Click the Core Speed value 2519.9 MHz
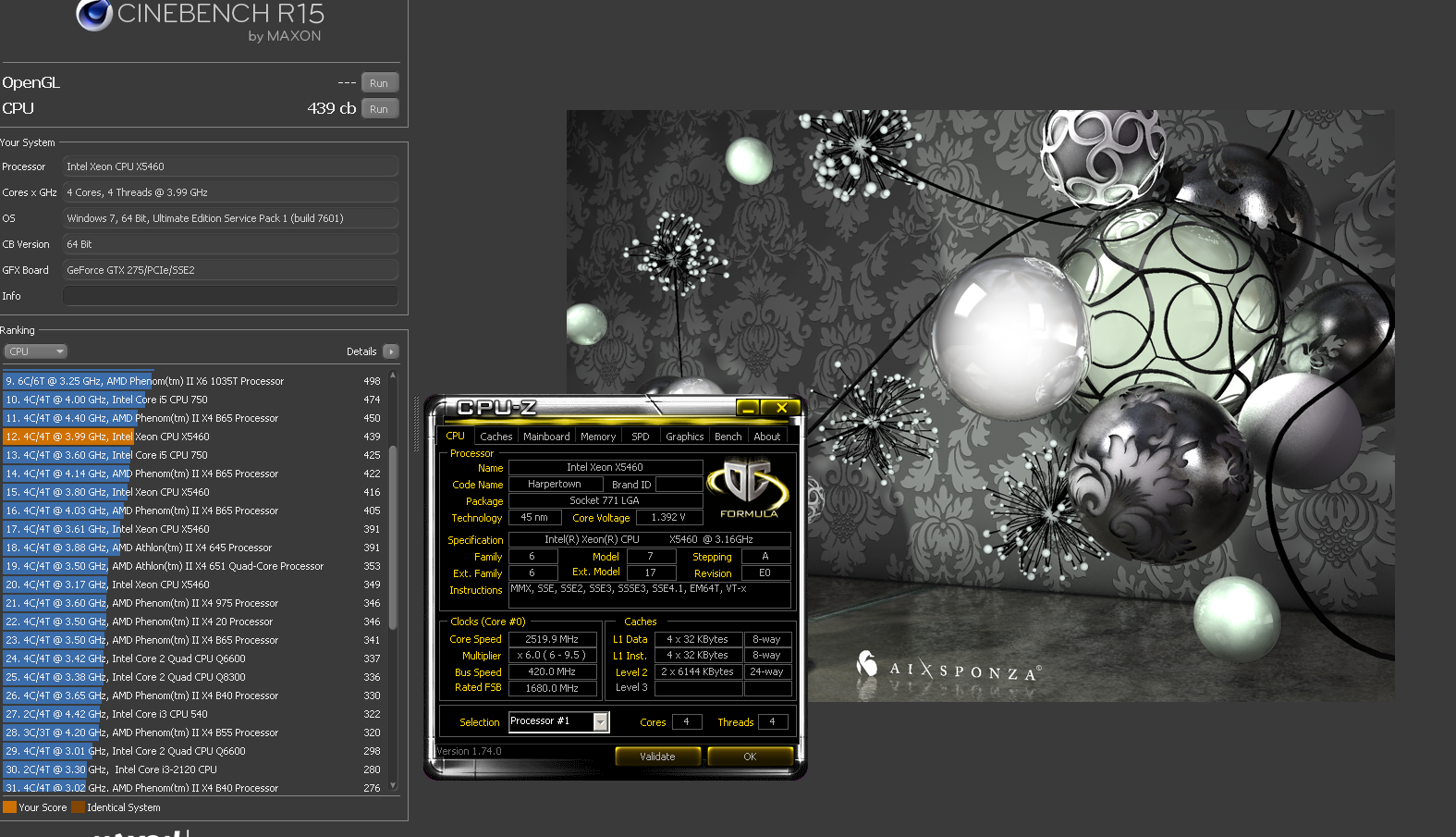The width and height of the screenshot is (1456, 837). [552, 639]
